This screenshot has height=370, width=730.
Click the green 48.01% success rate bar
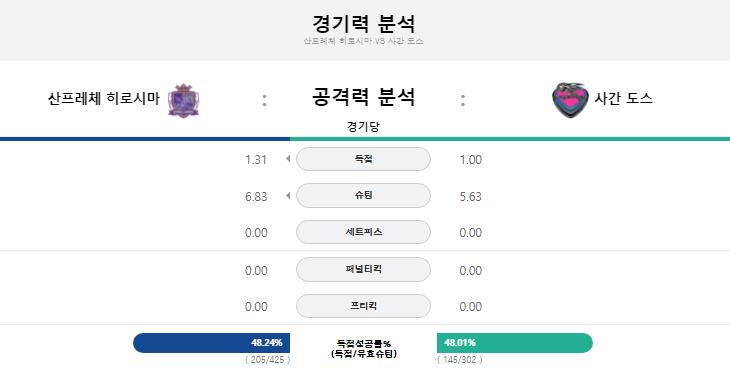tap(514, 343)
